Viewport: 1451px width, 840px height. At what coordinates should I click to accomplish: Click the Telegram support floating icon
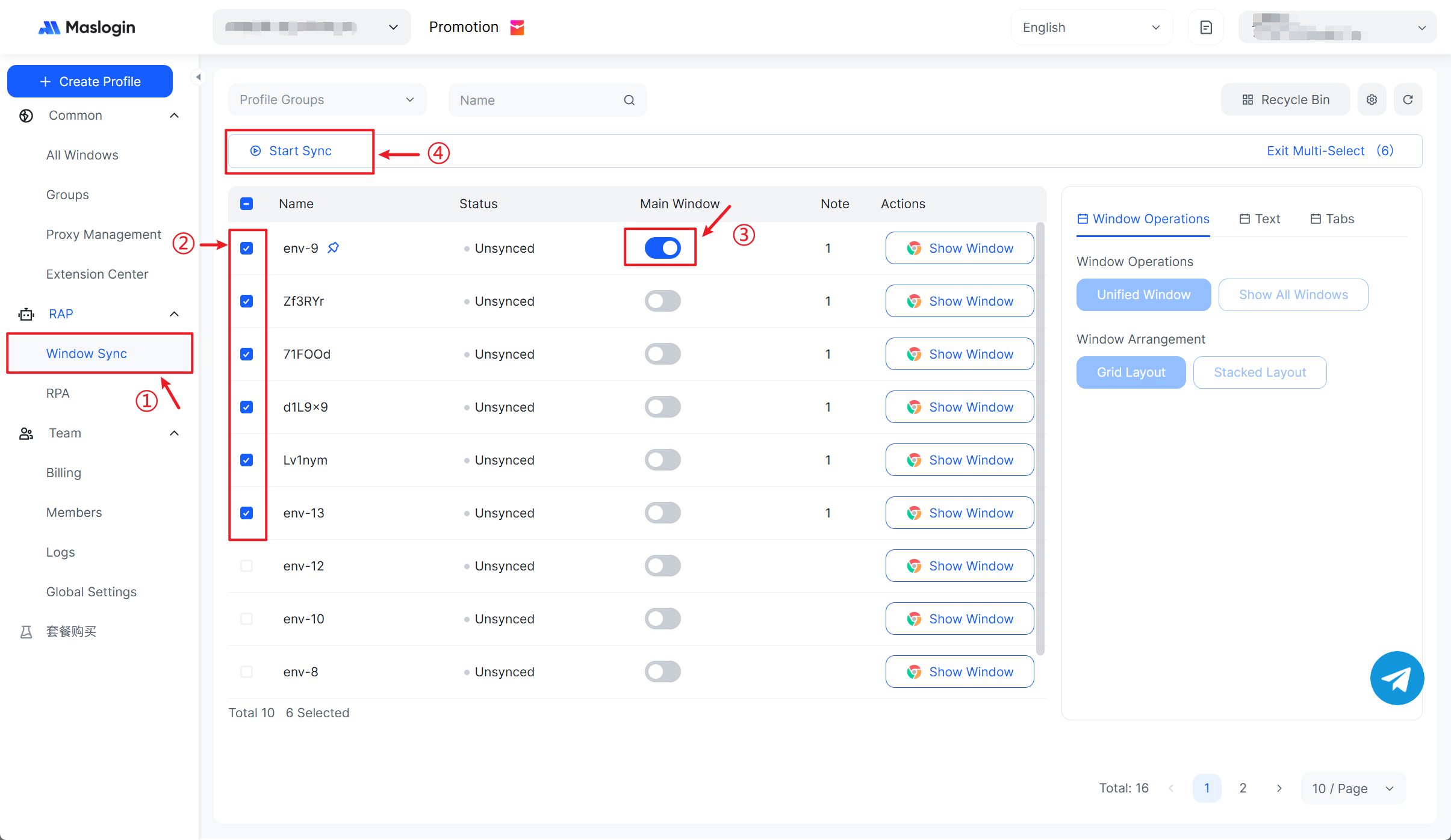tap(1396, 678)
